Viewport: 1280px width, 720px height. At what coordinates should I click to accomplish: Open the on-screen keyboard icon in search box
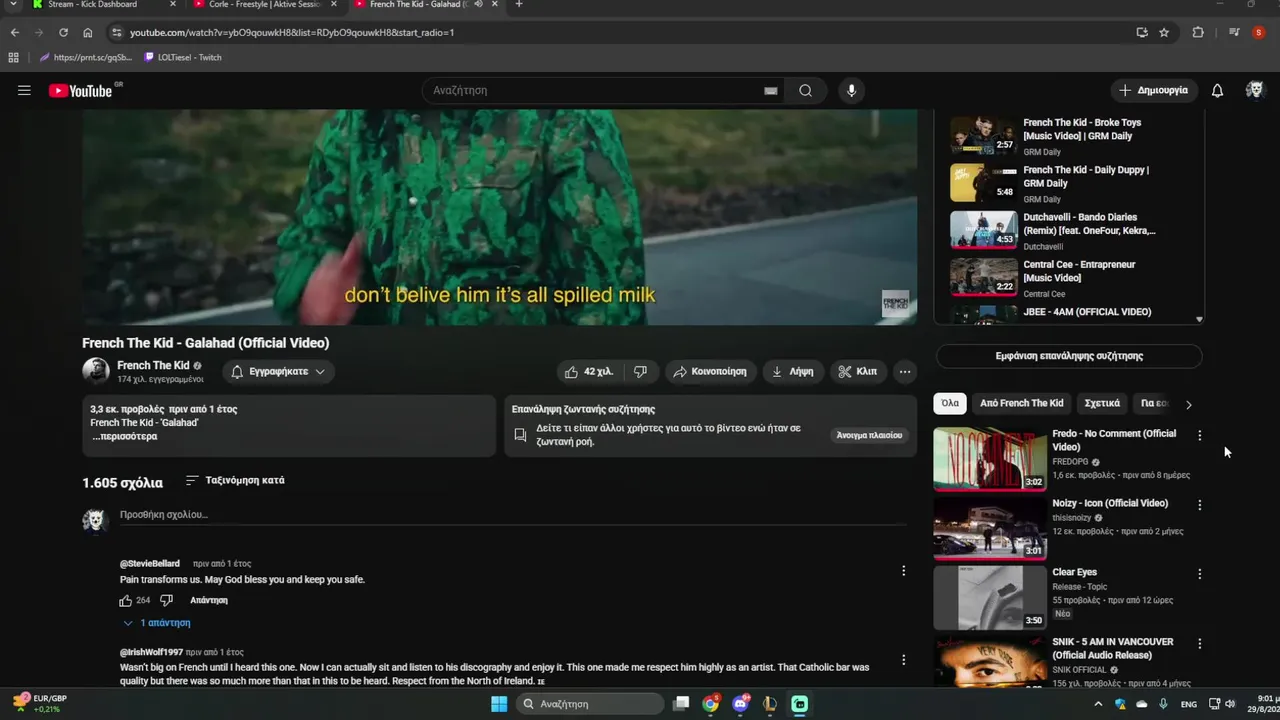[x=771, y=91]
